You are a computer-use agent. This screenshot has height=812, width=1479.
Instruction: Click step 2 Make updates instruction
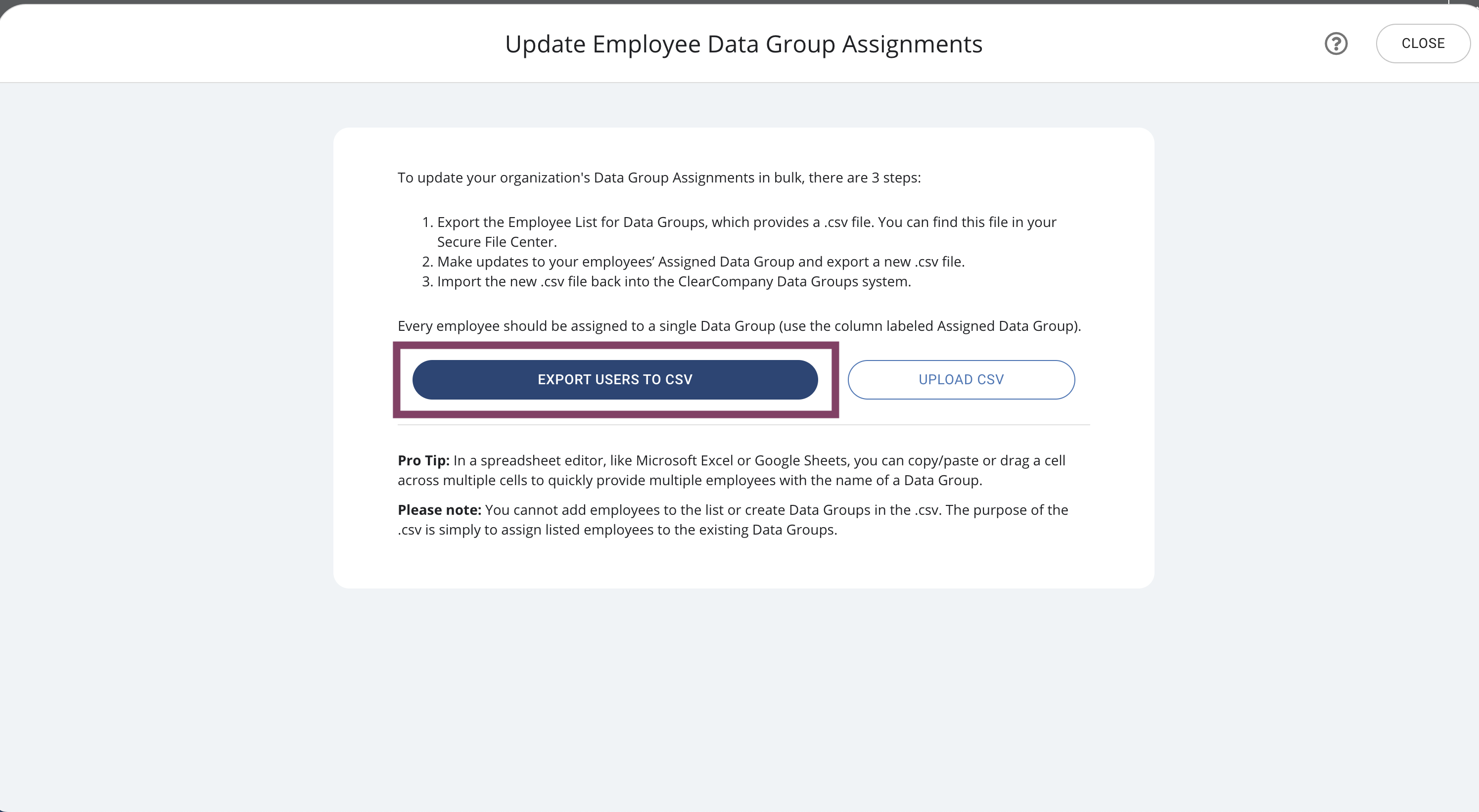pyautogui.click(x=700, y=262)
